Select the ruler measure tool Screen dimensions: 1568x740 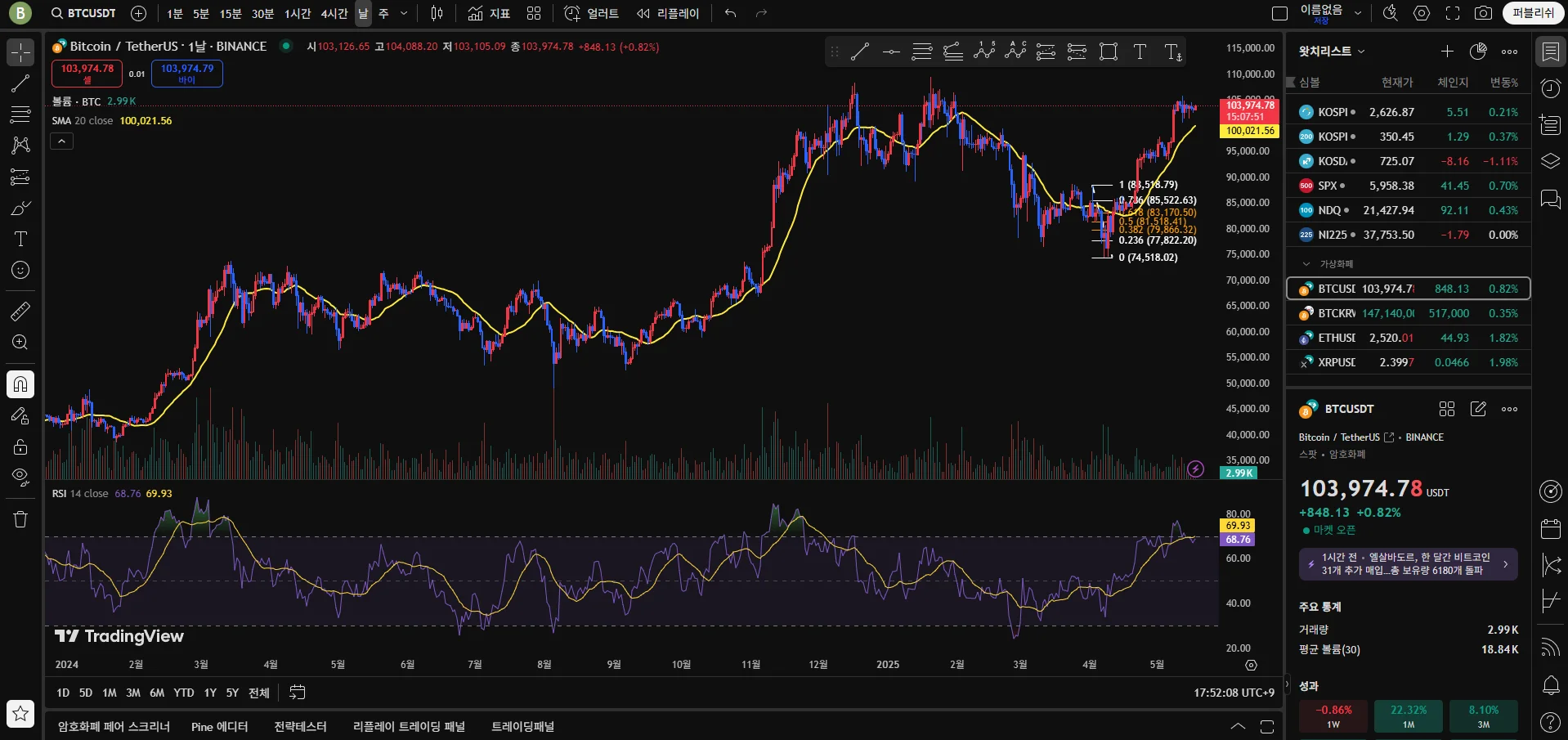click(20, 312)
